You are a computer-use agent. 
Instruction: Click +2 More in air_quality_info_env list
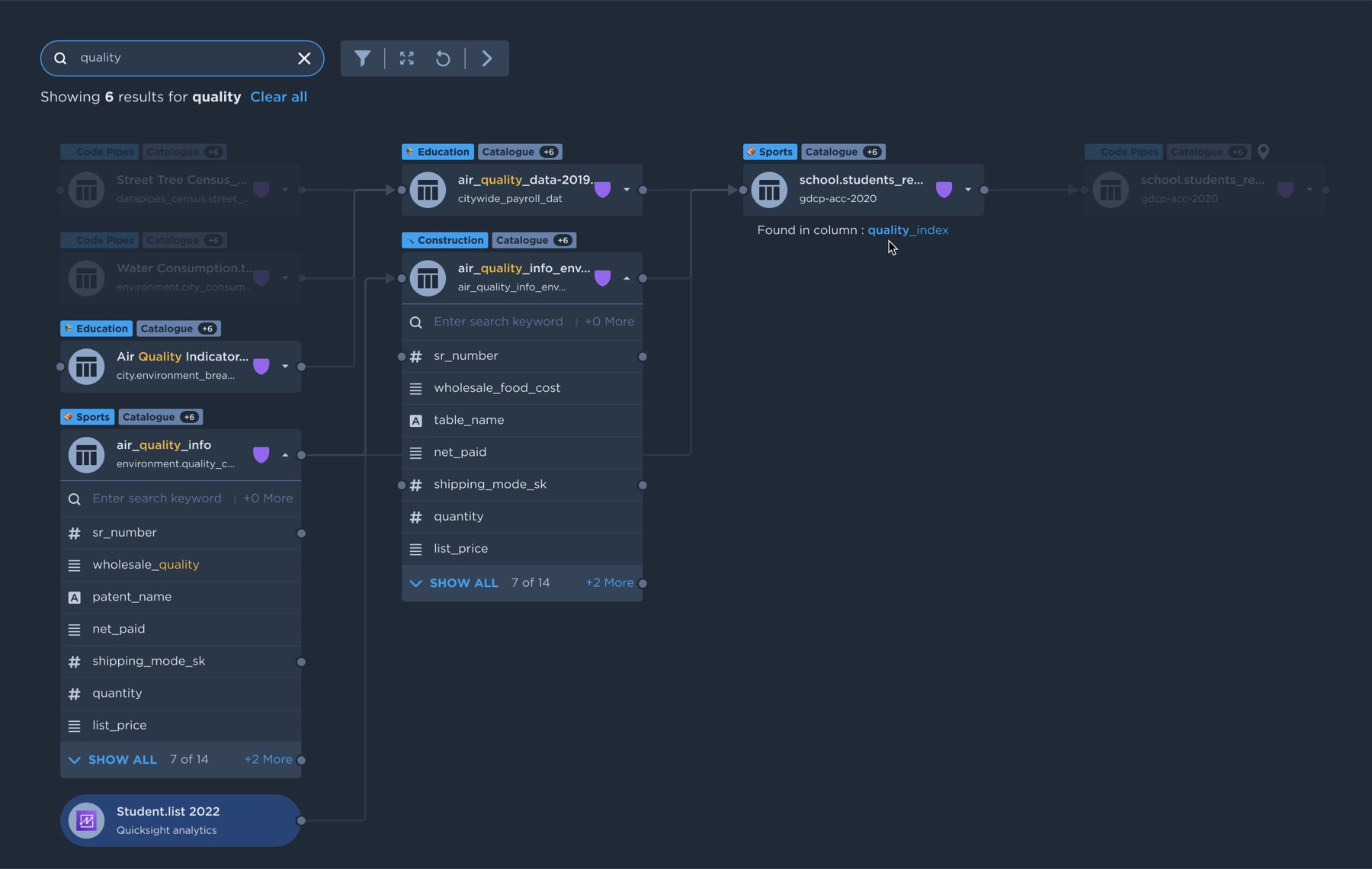click(609, 582)
